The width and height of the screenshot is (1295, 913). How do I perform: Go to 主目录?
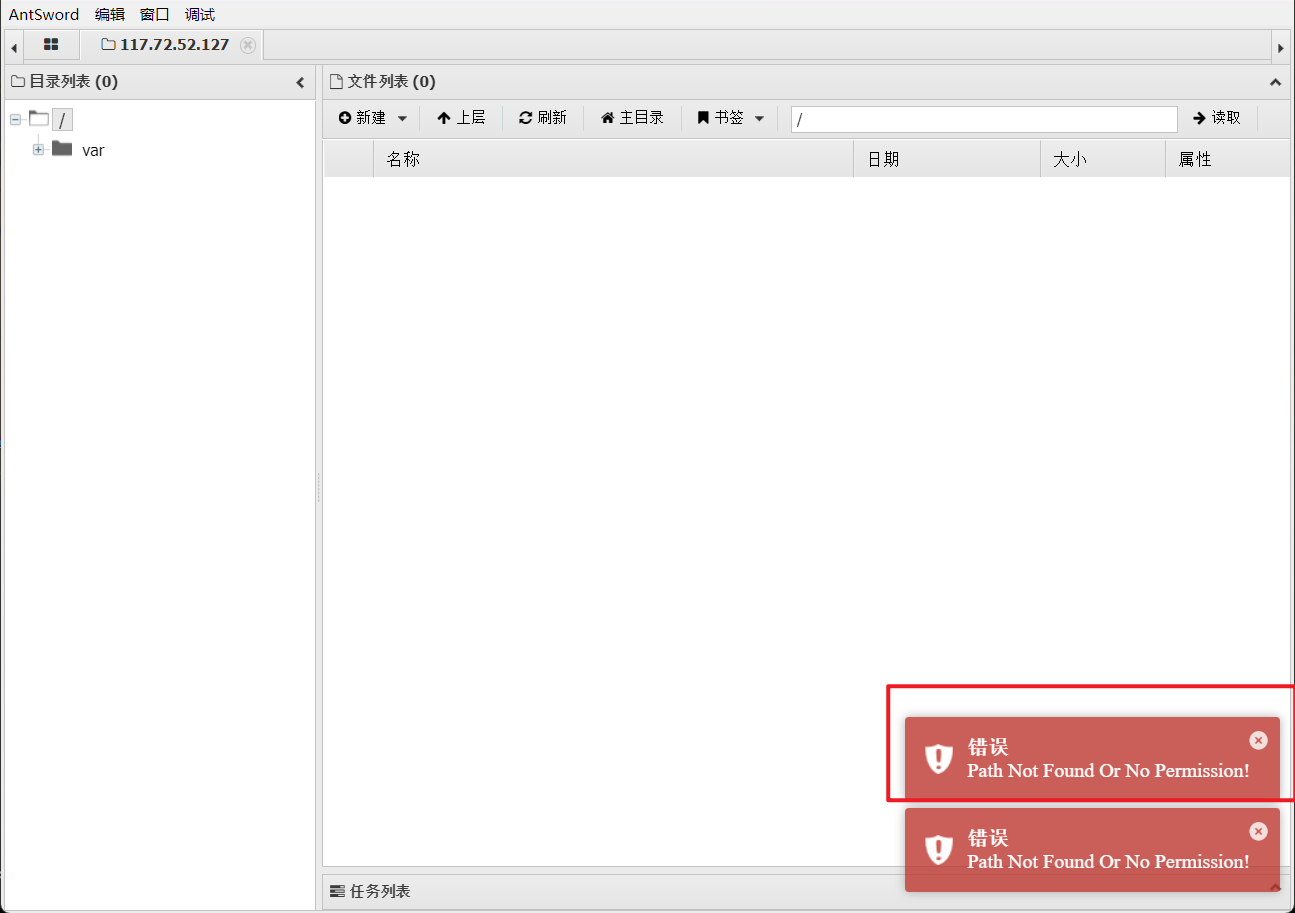click(632, 118)
